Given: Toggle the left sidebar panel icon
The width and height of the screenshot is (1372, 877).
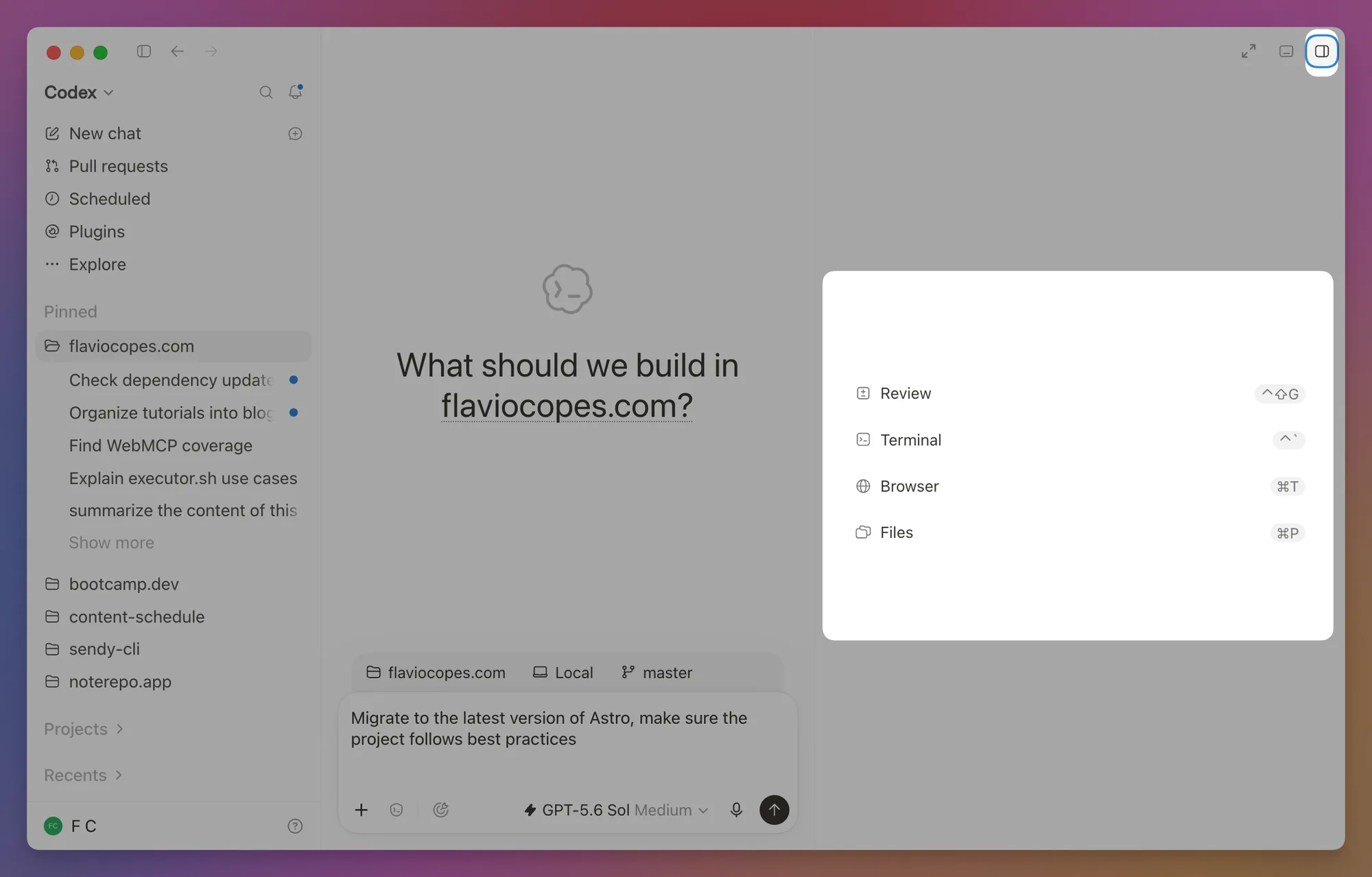Looking at the screenshot, I should (x=143, y=51).
